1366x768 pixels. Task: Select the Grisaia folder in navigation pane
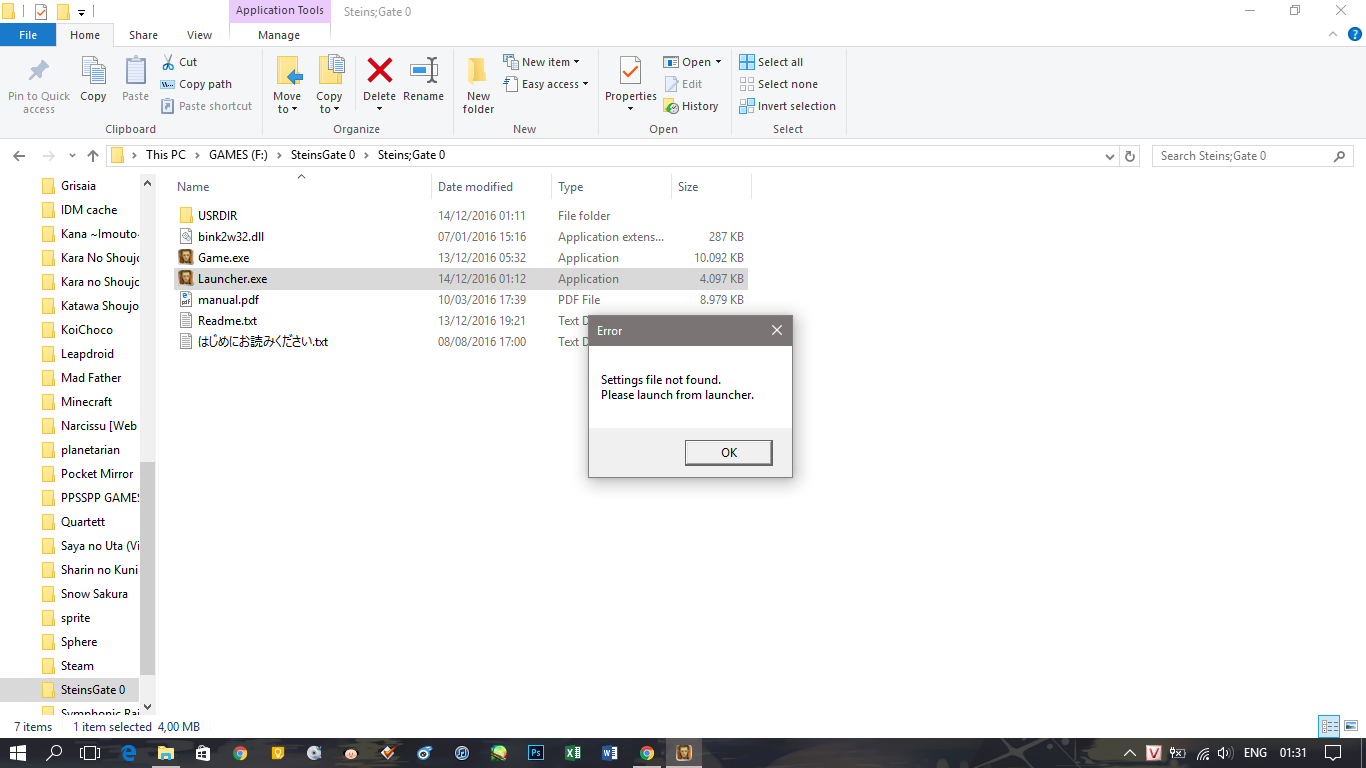tap(78, 186)
